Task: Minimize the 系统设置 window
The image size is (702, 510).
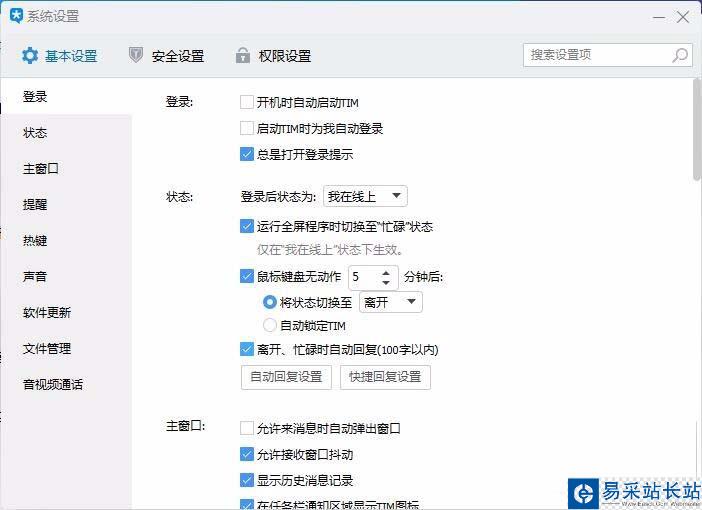Action: 659,17
